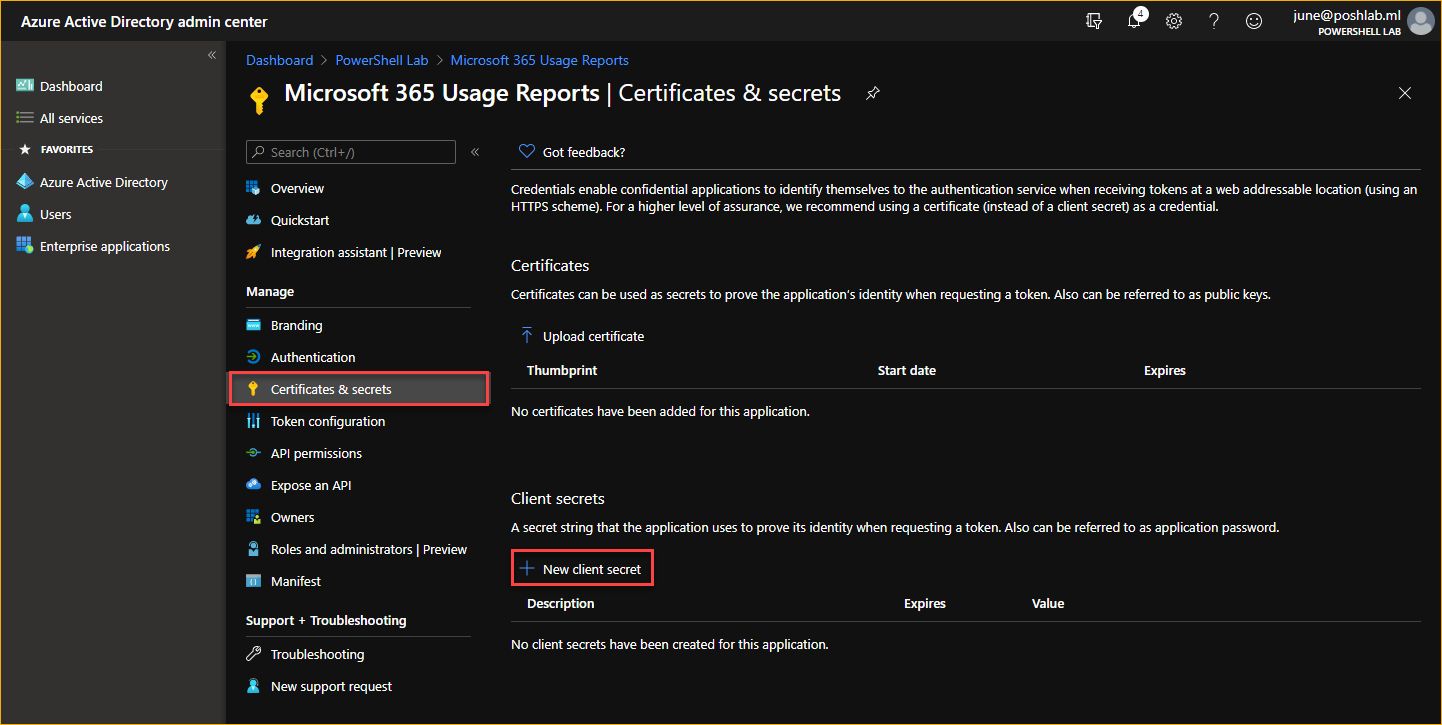Open Token configuration
This screenshot has height=725, width=1442.
pyautogui.click(x=328, y=421)
